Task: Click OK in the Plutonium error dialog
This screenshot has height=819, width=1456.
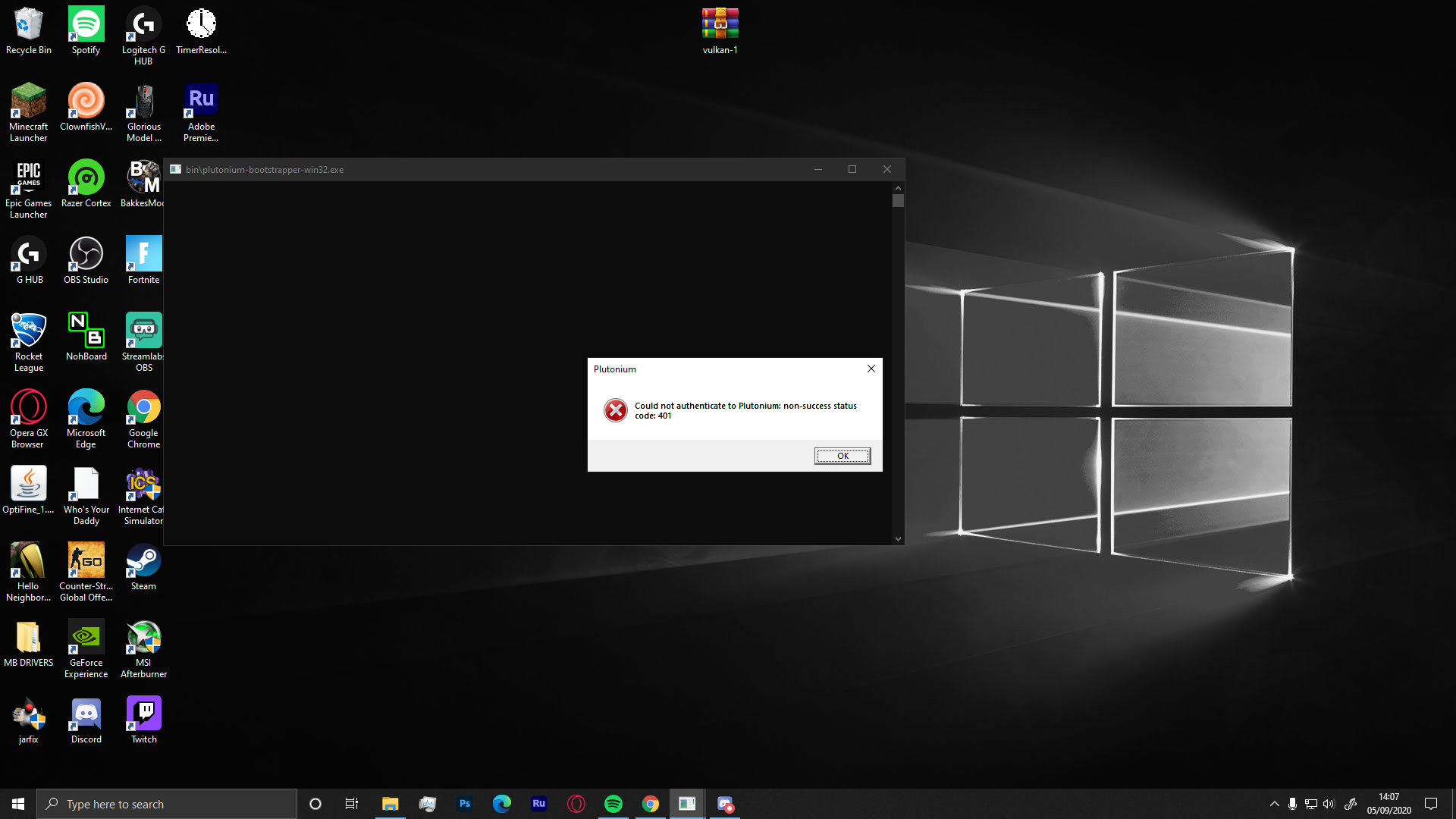Action: 843,456
